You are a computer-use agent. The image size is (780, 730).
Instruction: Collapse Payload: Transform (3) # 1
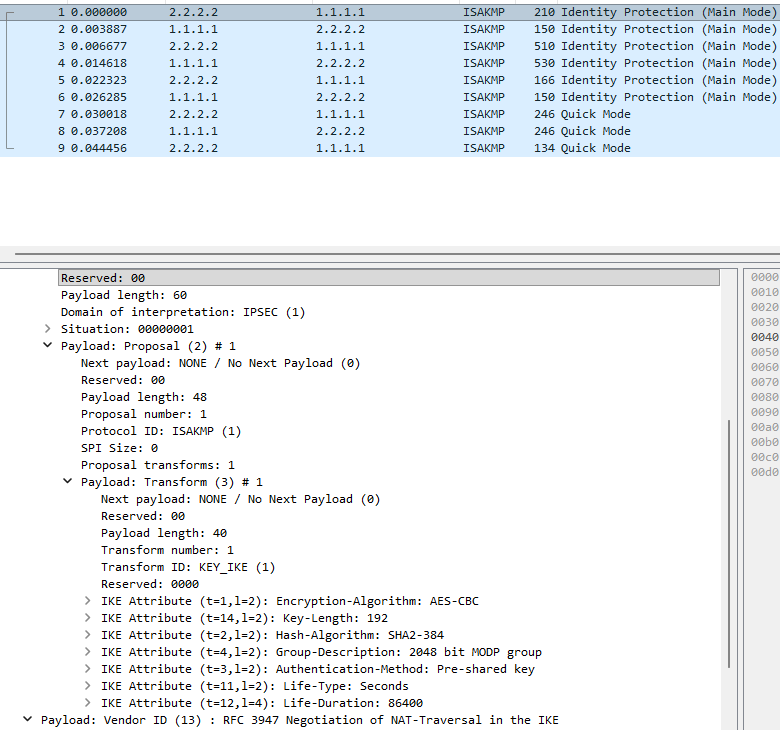[68, 482]
